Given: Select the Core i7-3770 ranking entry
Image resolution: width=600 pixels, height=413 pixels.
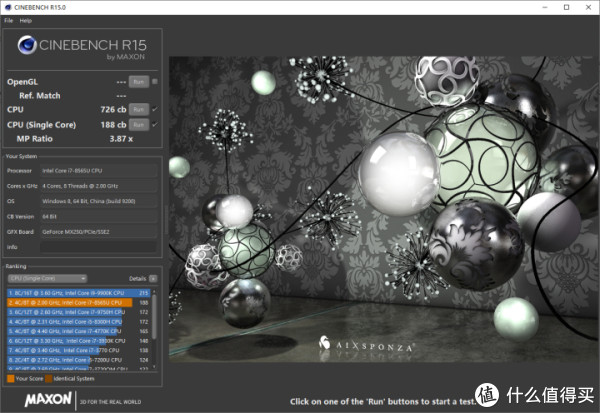Looking at the screenshot, I should click(78, 350).
